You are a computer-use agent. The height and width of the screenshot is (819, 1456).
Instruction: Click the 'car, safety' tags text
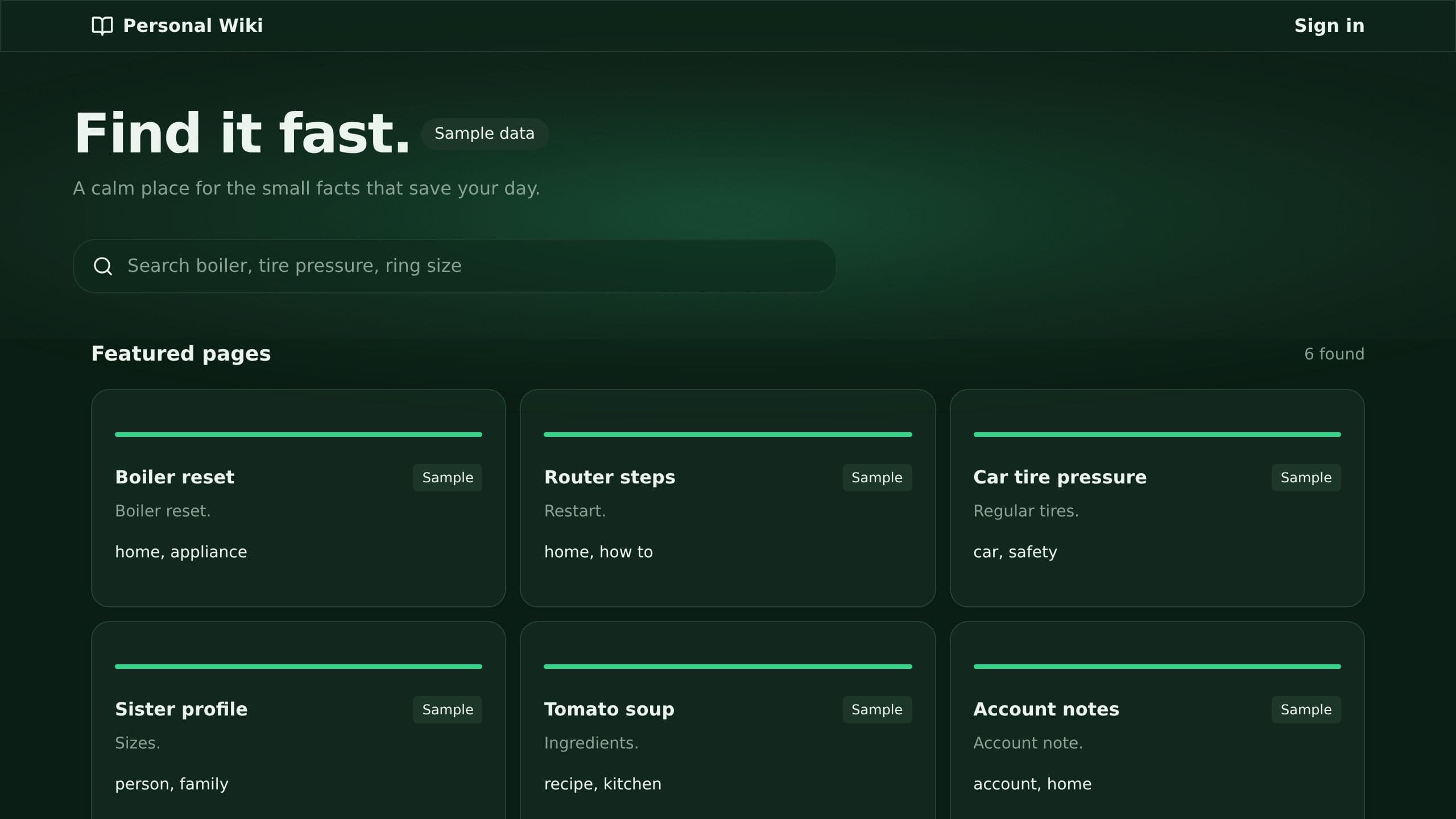pyautogui.click(x=1015, y=552)
